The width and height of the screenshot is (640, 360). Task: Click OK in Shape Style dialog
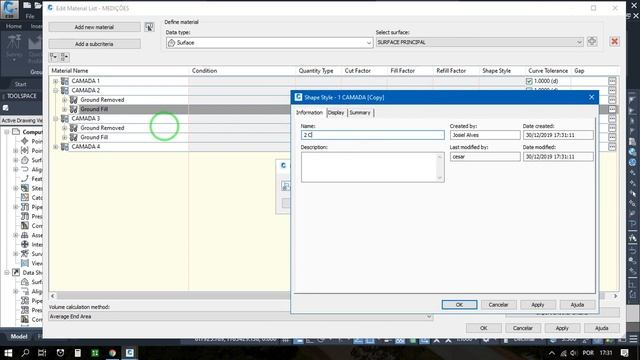tap(459, 304)
